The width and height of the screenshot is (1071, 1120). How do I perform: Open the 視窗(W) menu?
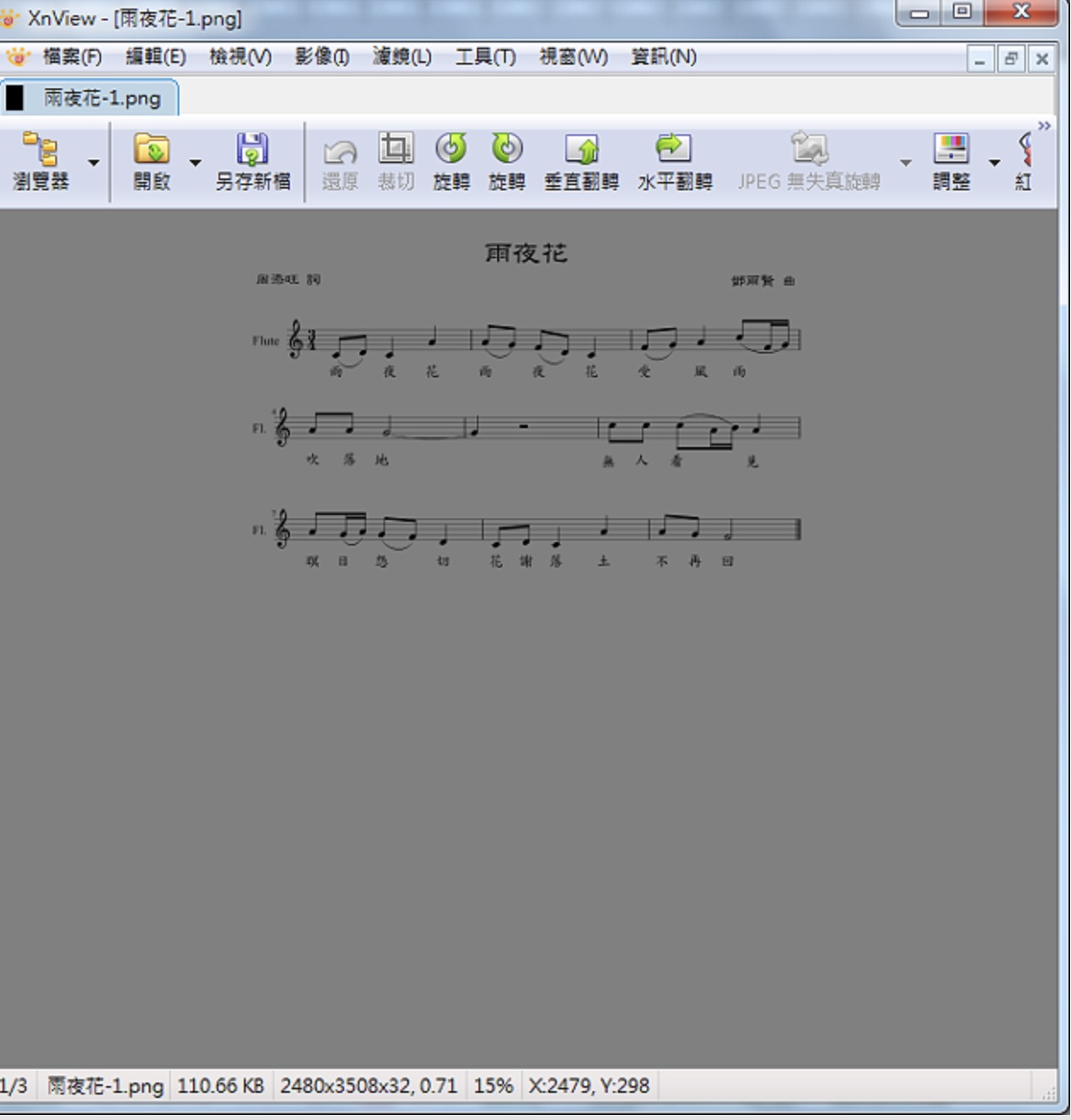(x=574, y=57)
